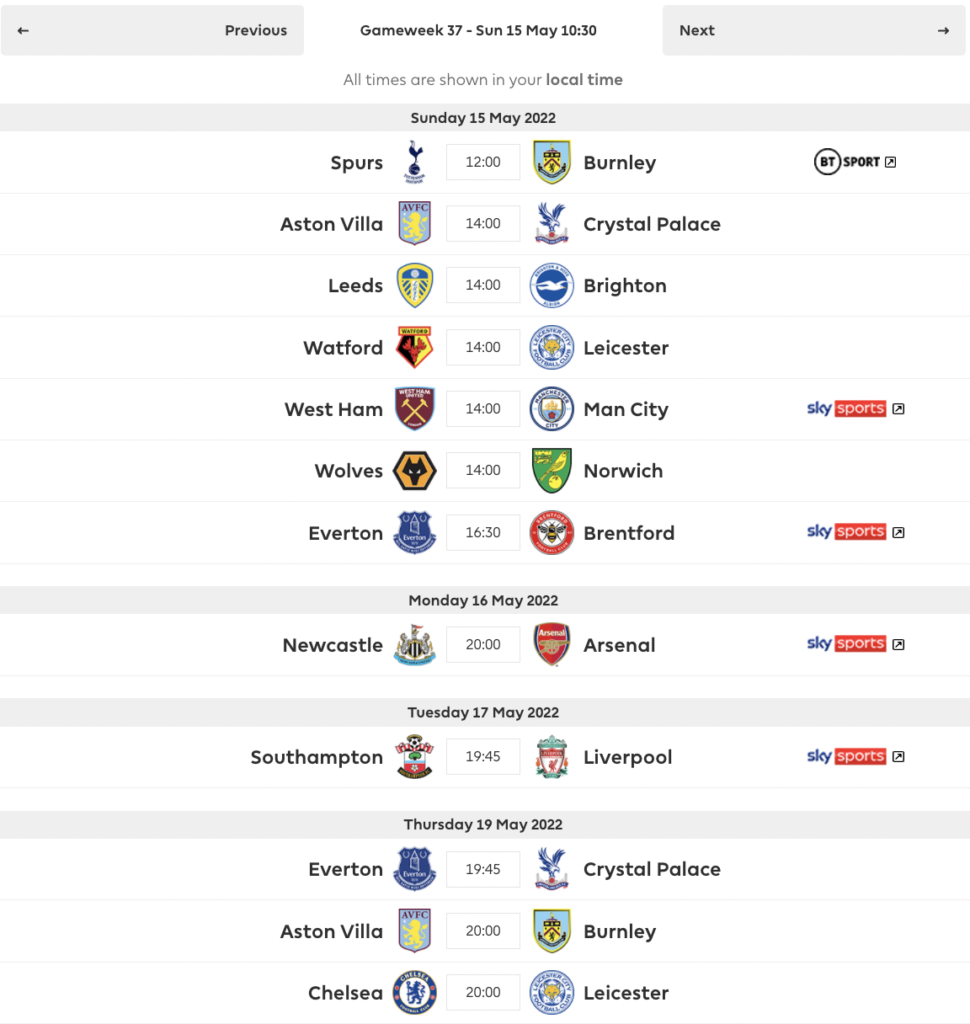The image size is (970, 1024).
Task: Select the Chelsea club crest
Action: (414, 992)
